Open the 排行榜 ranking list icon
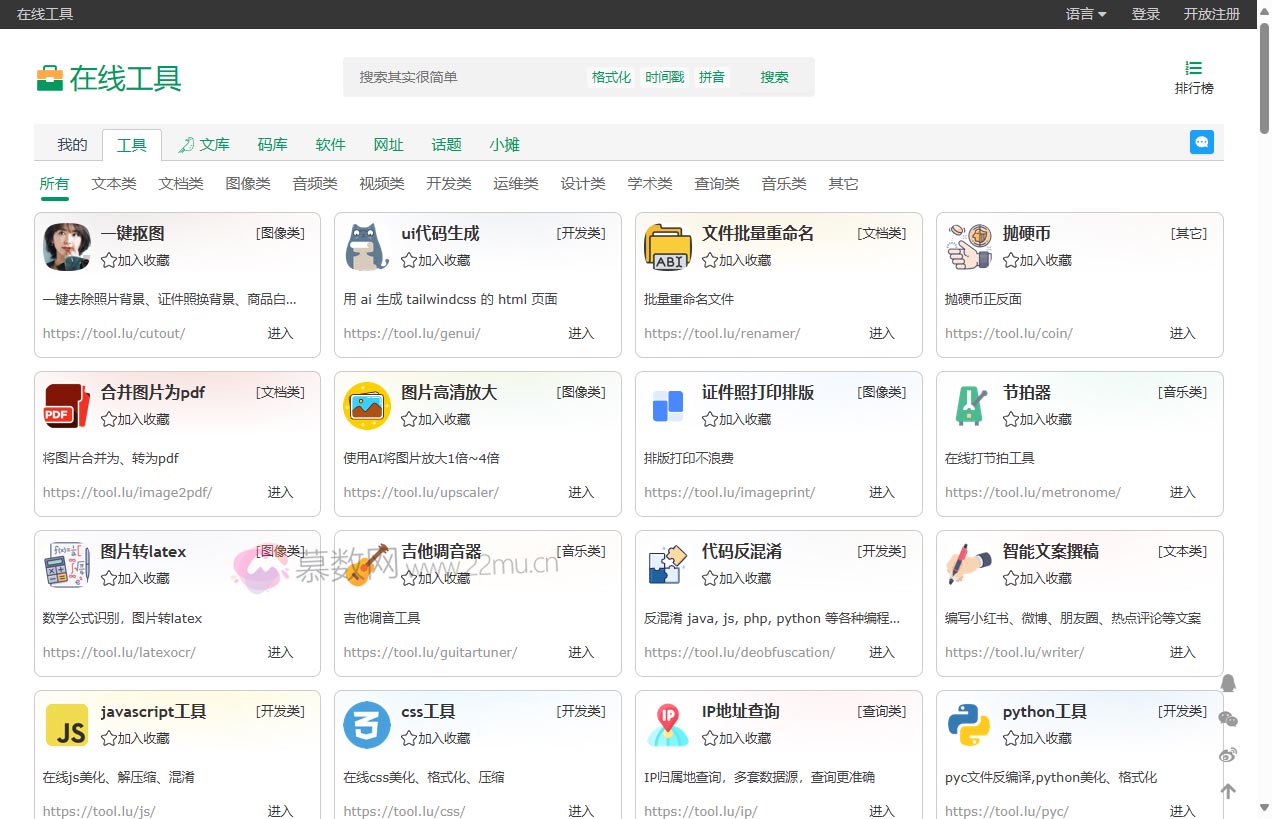The image size is (1272, 819). 1194,68
